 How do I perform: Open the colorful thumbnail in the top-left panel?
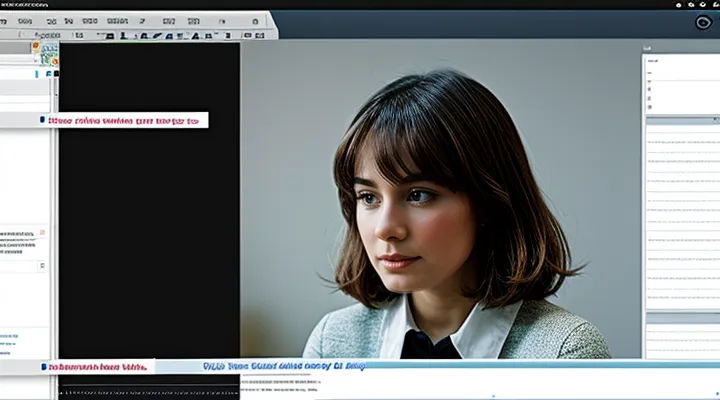(47, 58)
